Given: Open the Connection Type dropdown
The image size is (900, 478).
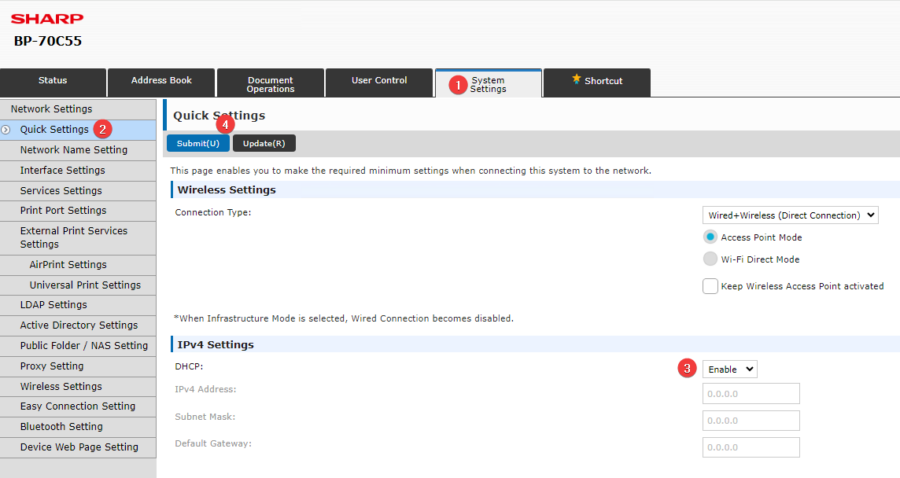Looking at the screenshot, I should tap(790, 215).
